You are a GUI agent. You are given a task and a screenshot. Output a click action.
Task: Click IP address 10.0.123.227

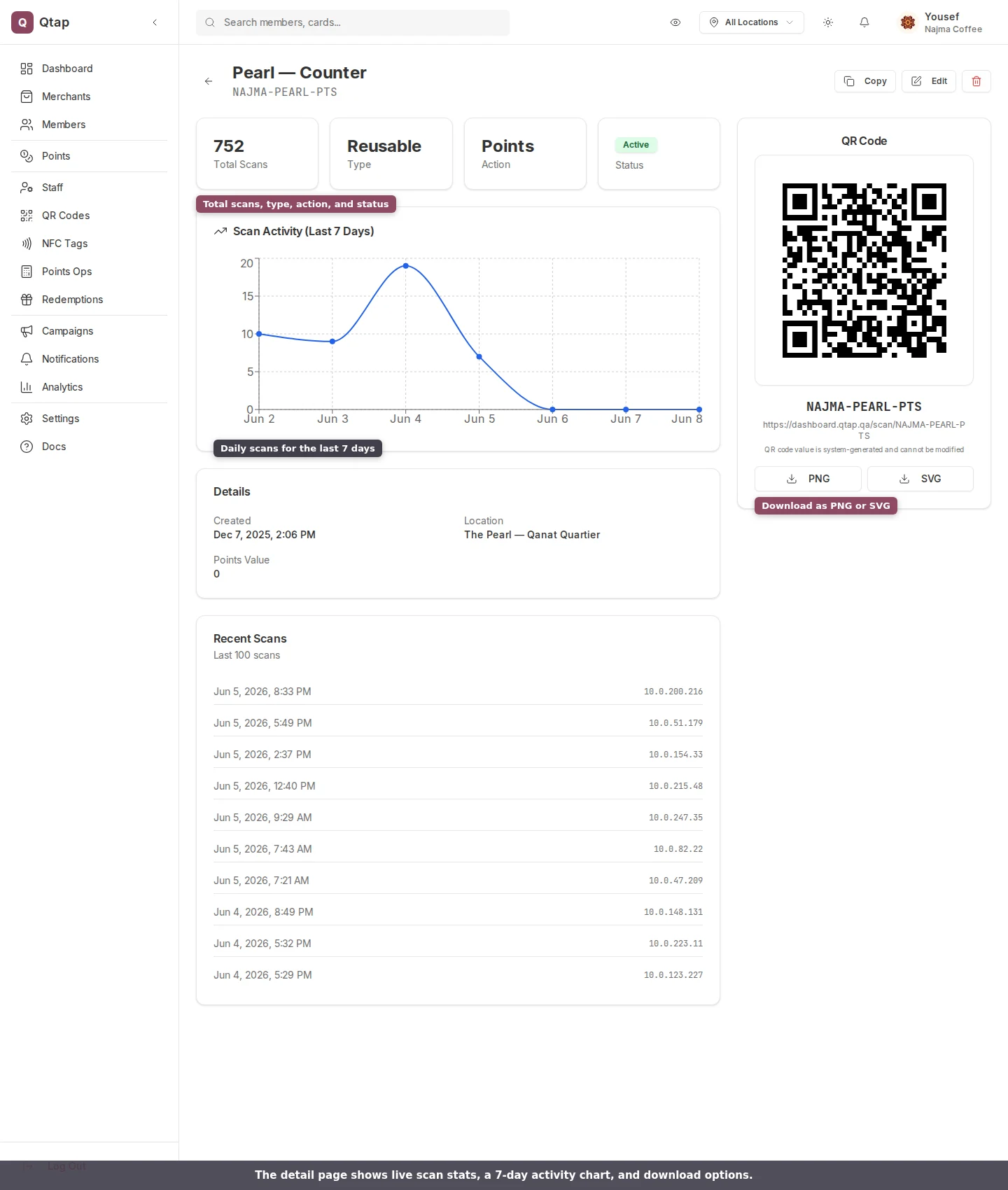[673, 975]
